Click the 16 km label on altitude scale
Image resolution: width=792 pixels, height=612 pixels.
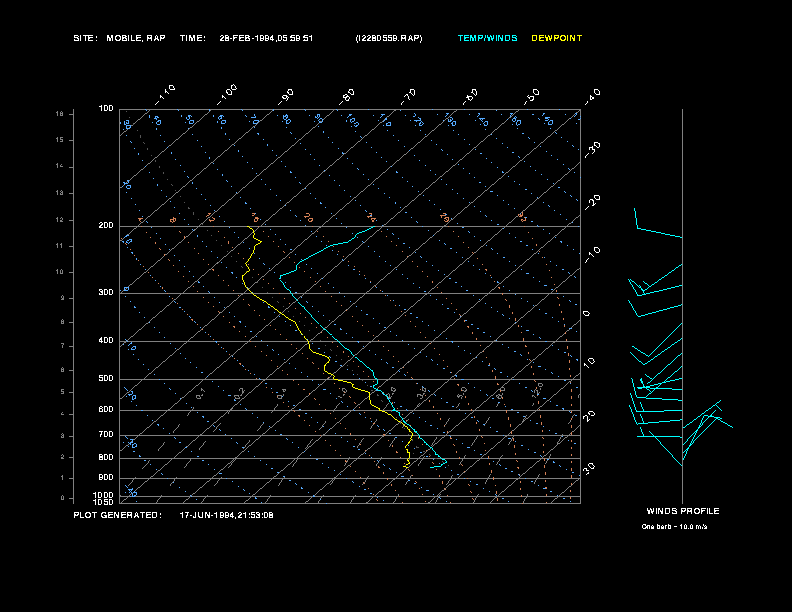pyautogui.click(x=60, y=114)
